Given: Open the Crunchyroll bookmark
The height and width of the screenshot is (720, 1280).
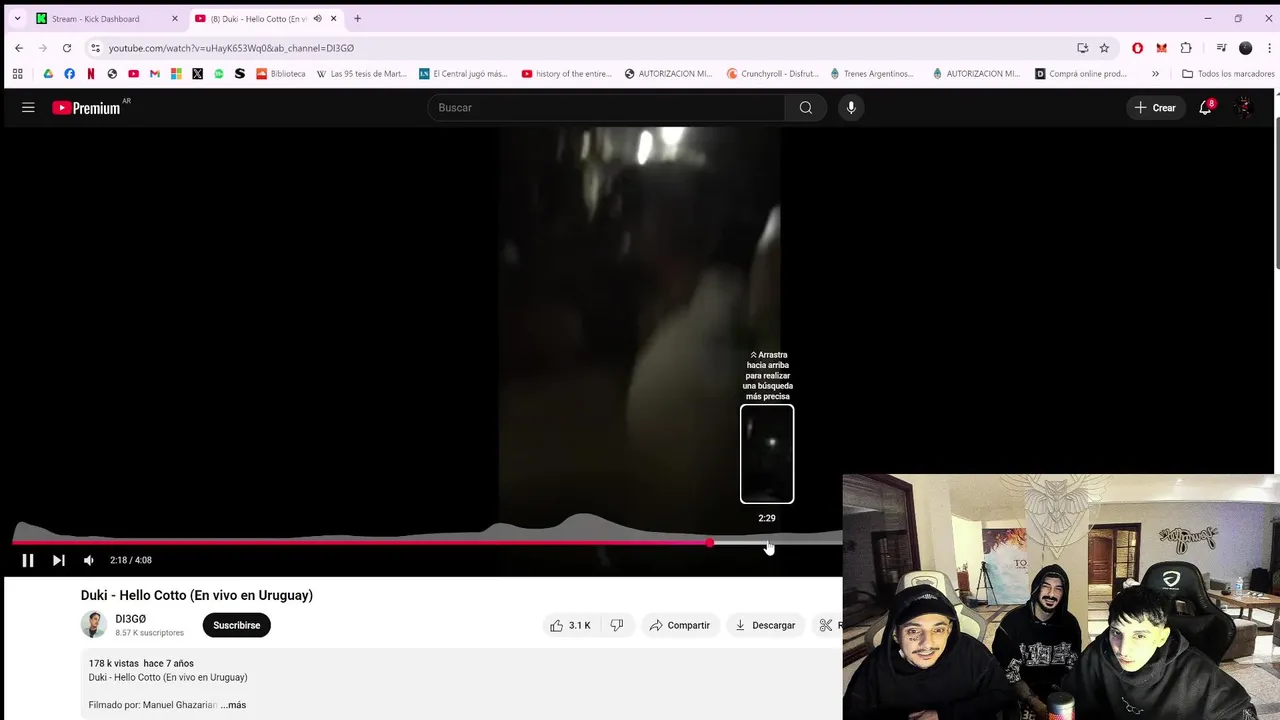Looking at the screenshot, I should click(x=773, y=73).
